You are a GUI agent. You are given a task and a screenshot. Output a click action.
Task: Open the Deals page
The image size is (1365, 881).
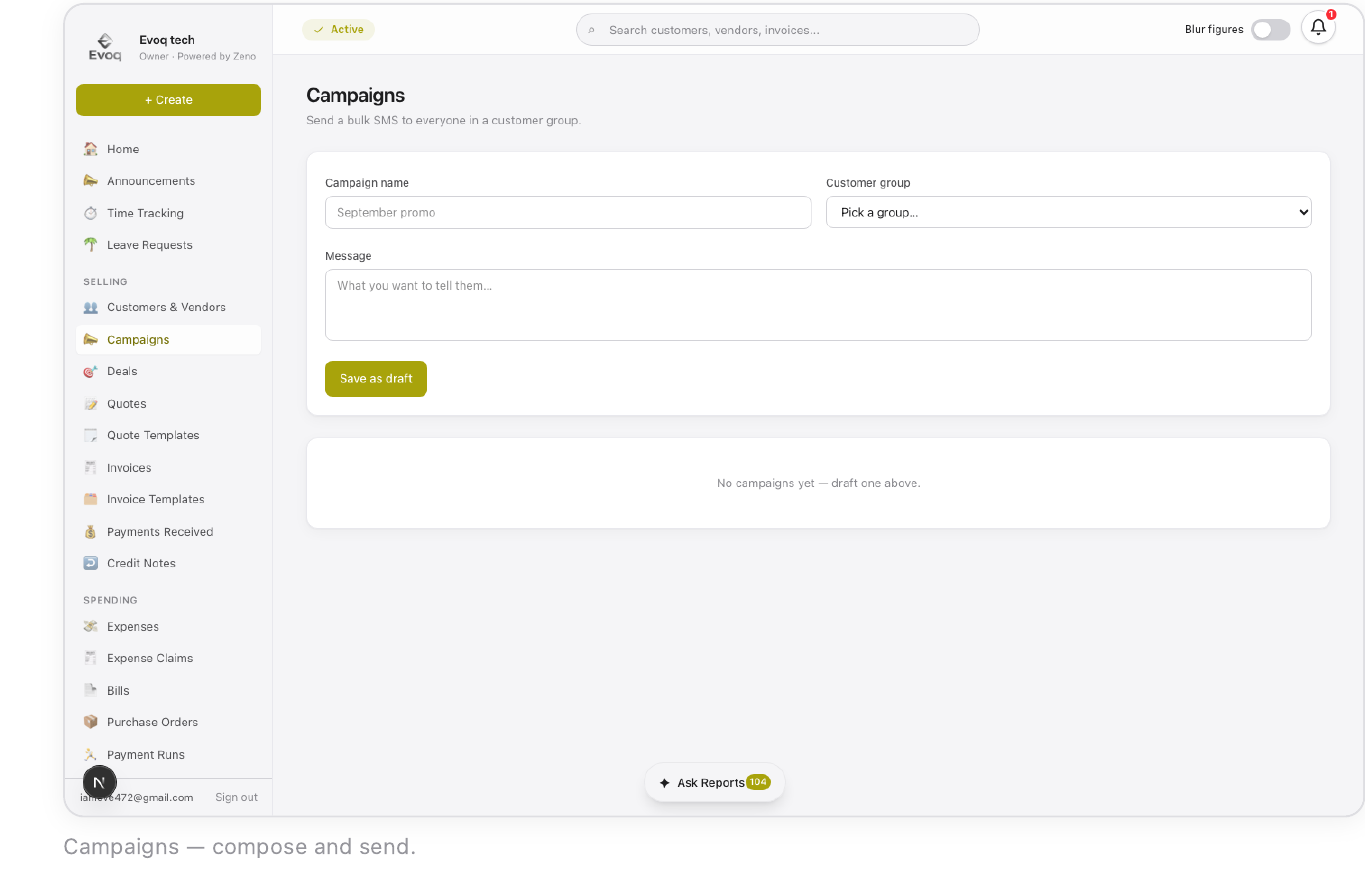pyautogui.click(x=168, y=371)
